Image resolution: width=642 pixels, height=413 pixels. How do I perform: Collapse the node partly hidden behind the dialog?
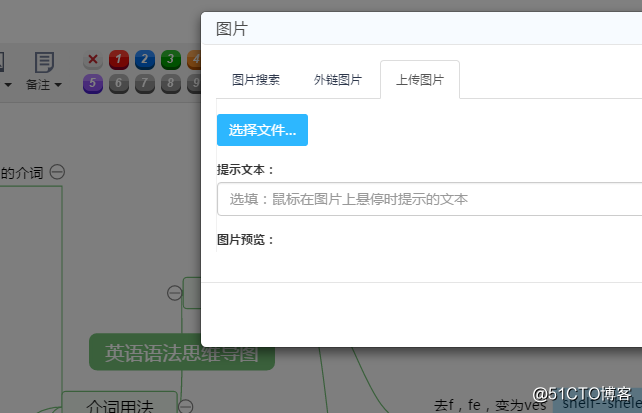click(x=175, y=293)
